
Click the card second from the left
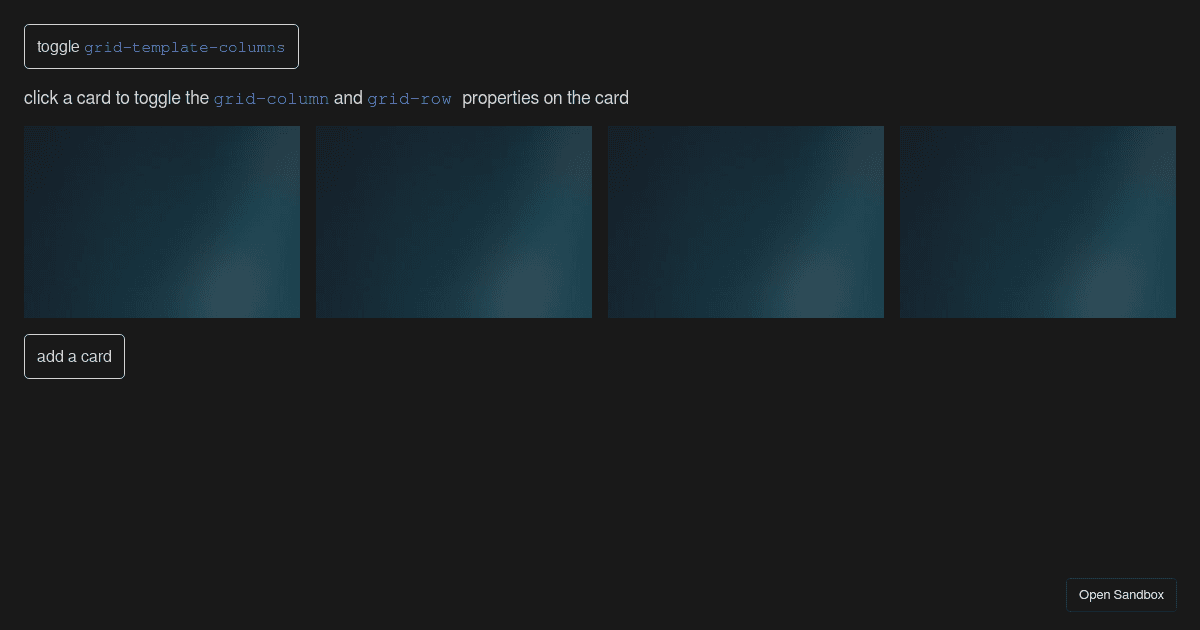454,222
